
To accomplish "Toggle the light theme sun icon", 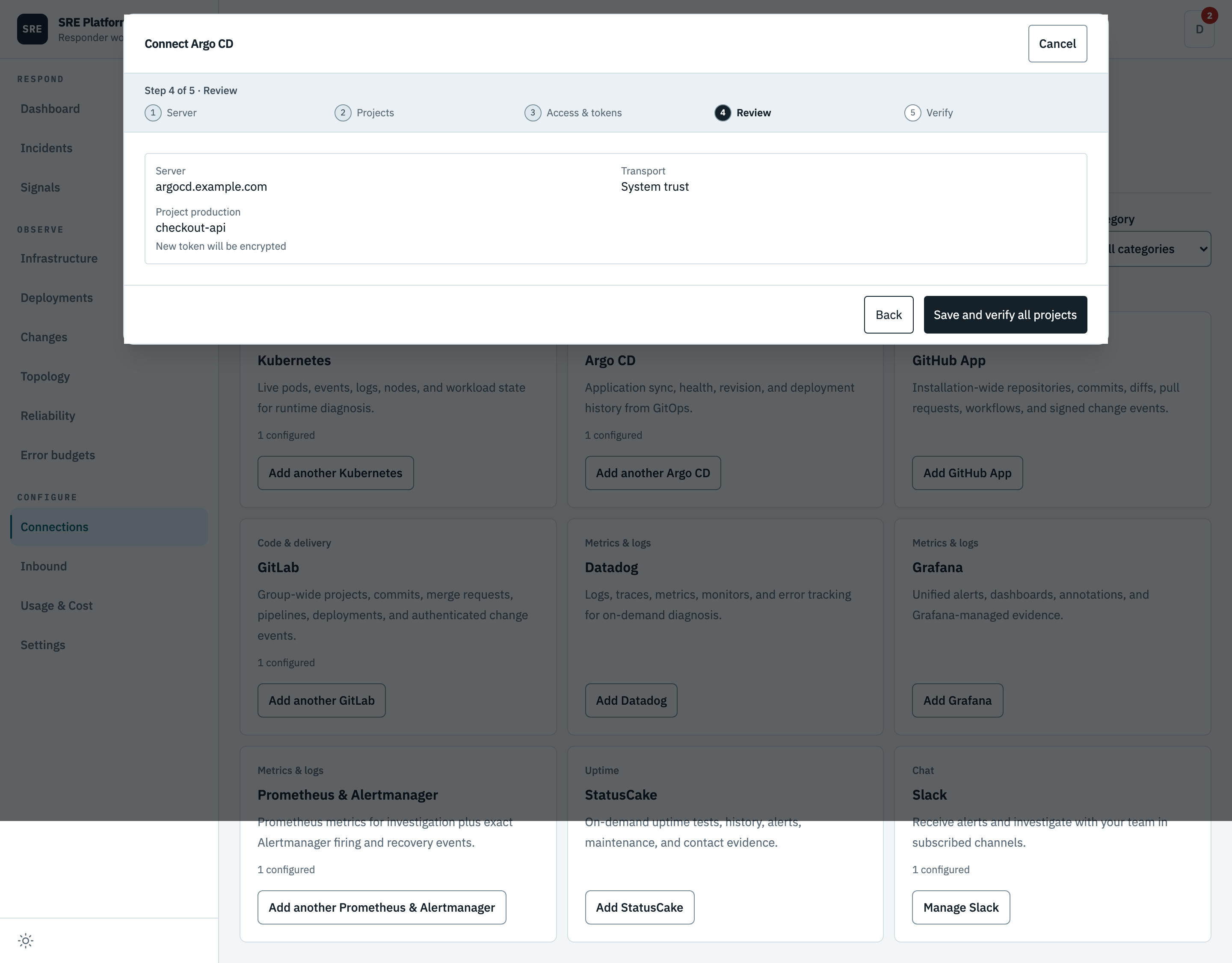I will (26, 940).
